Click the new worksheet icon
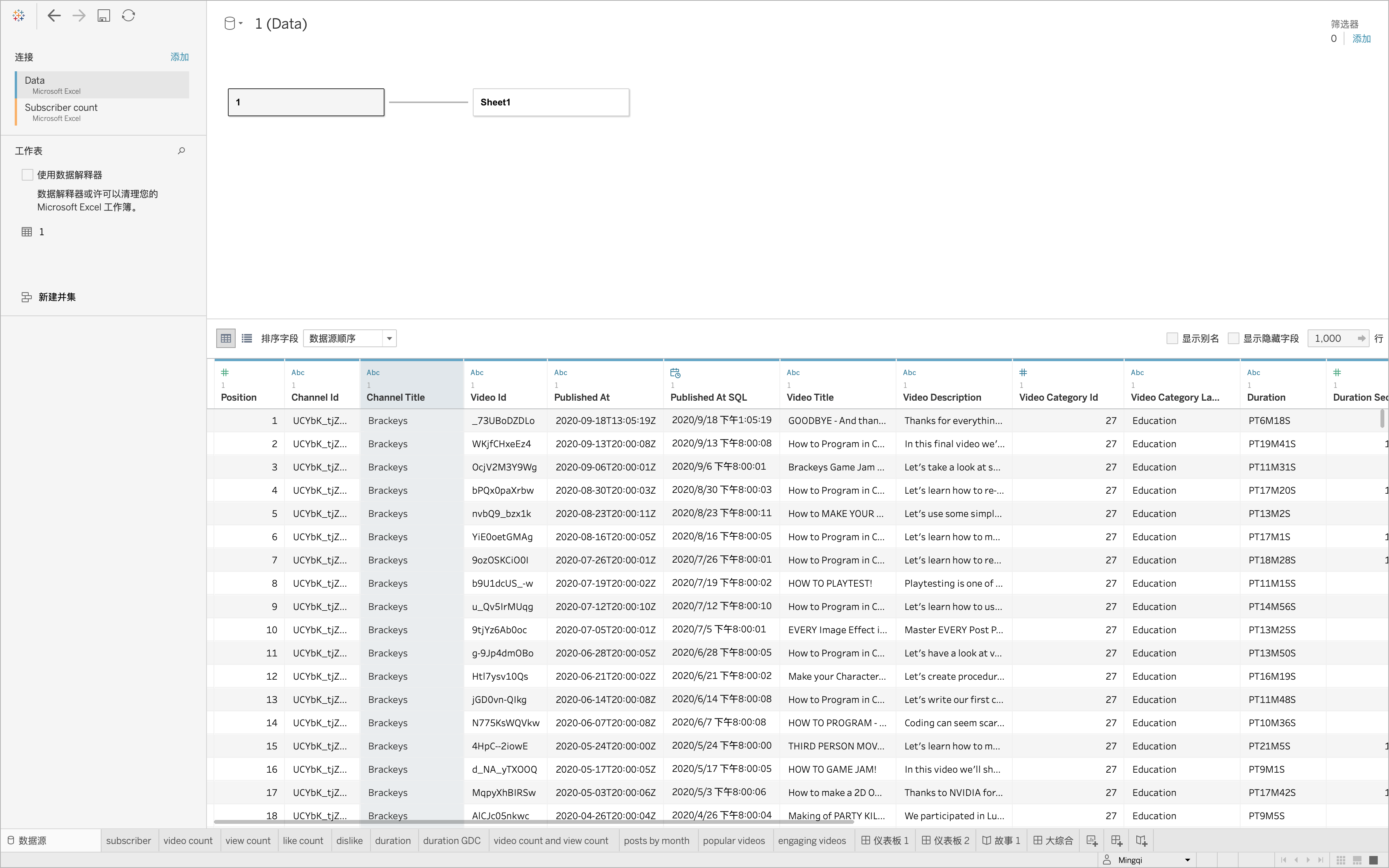The image size is (1389, 868). click(x=1092, y=840)
